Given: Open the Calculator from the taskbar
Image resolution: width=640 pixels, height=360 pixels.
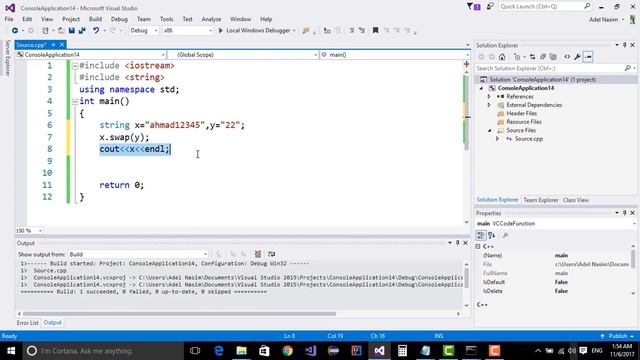Looking at the screenshot, I should click(x=402, y=351).
